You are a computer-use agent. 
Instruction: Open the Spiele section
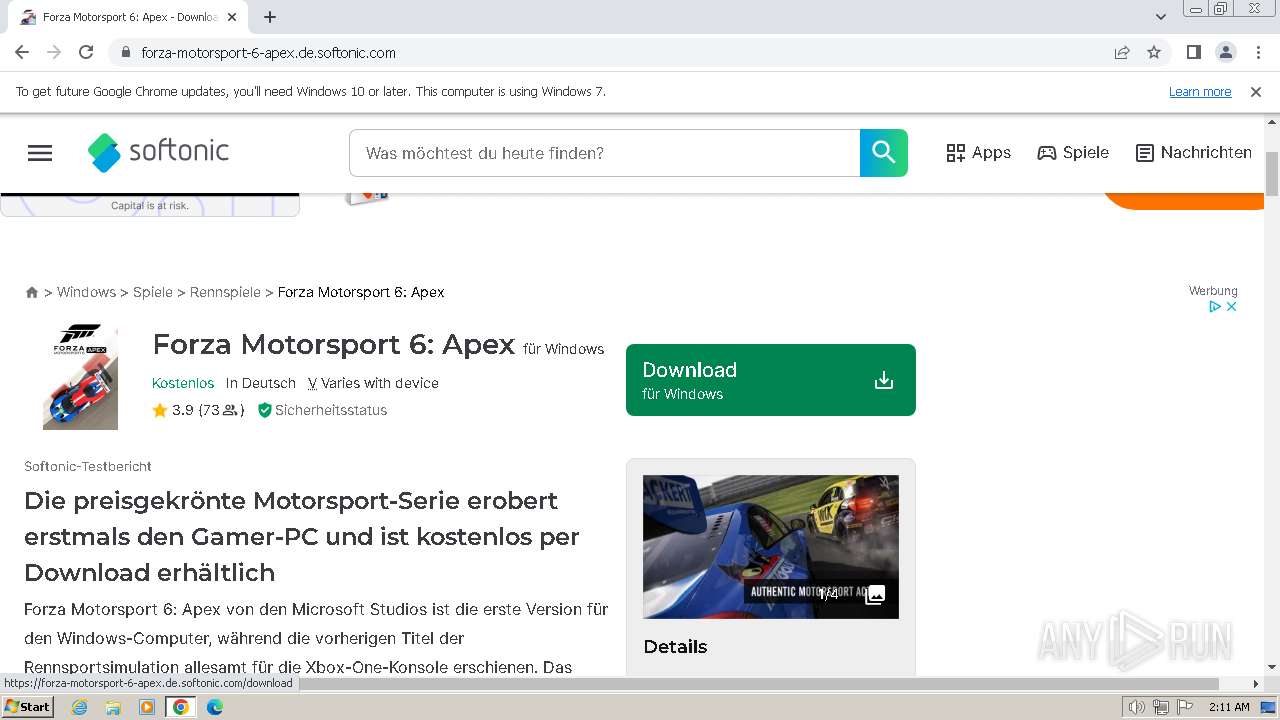coord(1073,153)
